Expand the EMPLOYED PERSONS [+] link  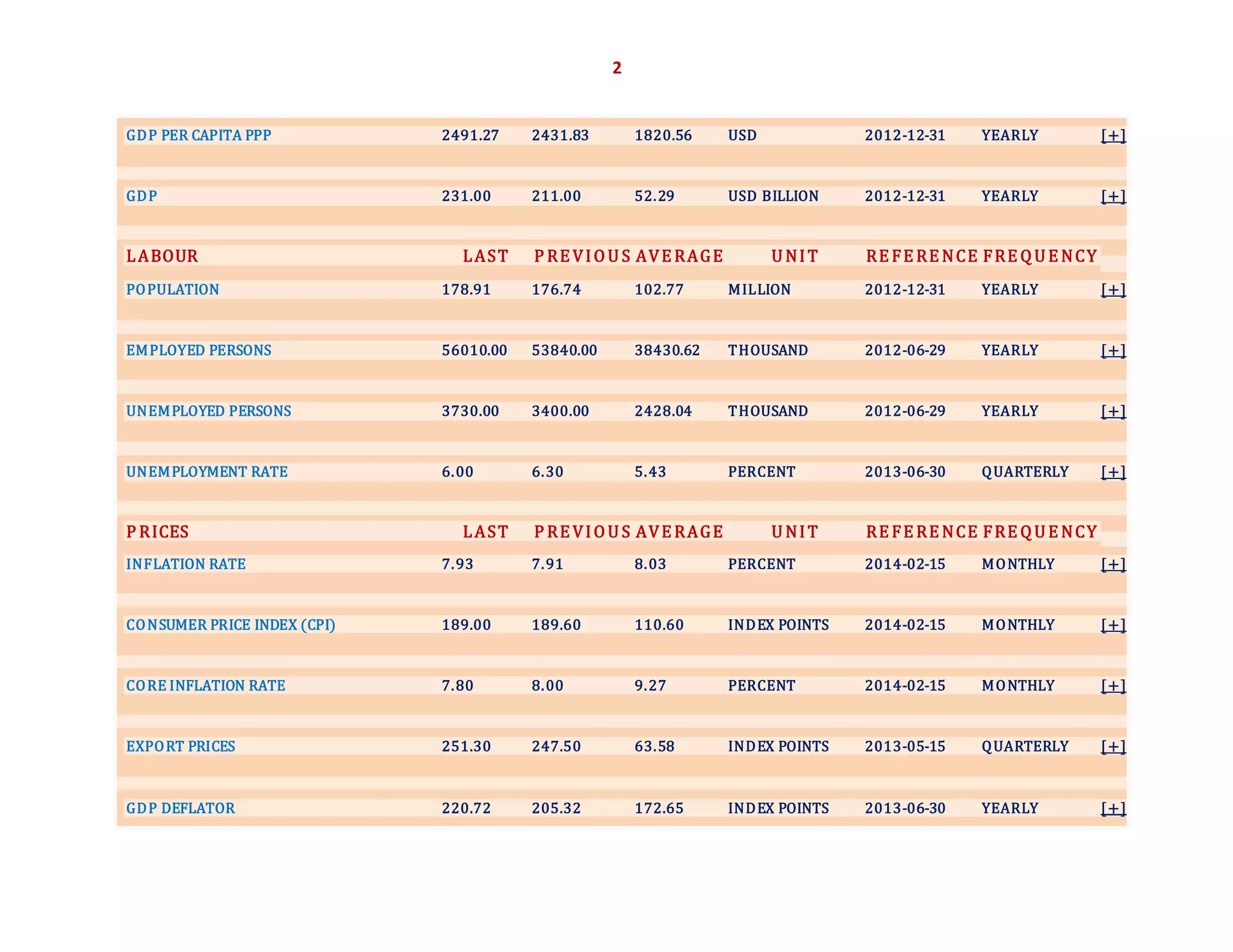click(1113, 351)
